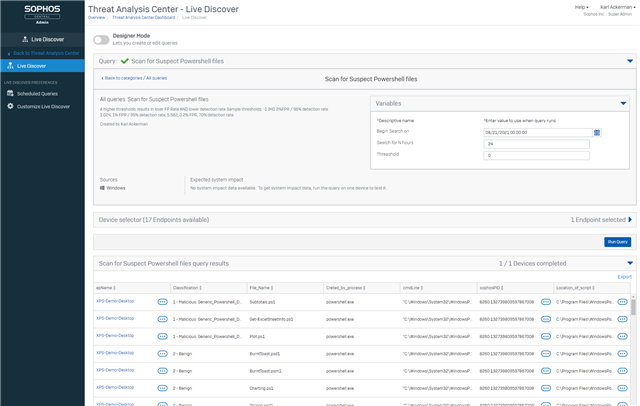640x406 pixels.
Task: Click the Begin Search on date field
Action: tap(538, 133)
